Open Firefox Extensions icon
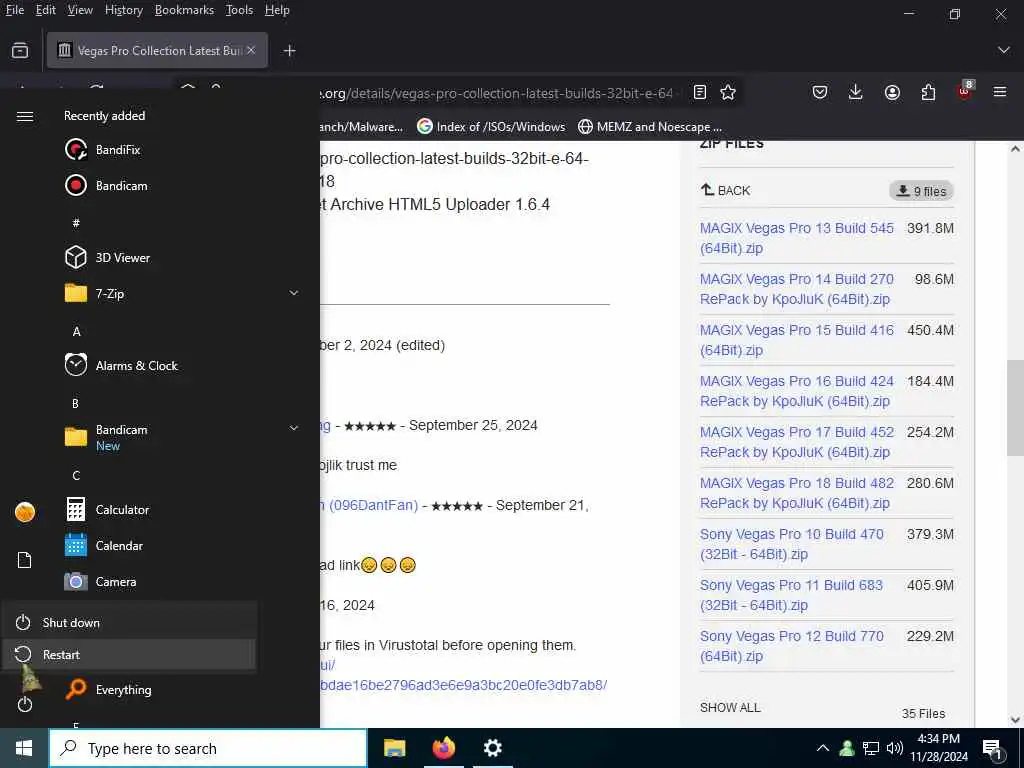Image resolution: width=1024 pixels, height=768 pixels. tap(928, 92)
